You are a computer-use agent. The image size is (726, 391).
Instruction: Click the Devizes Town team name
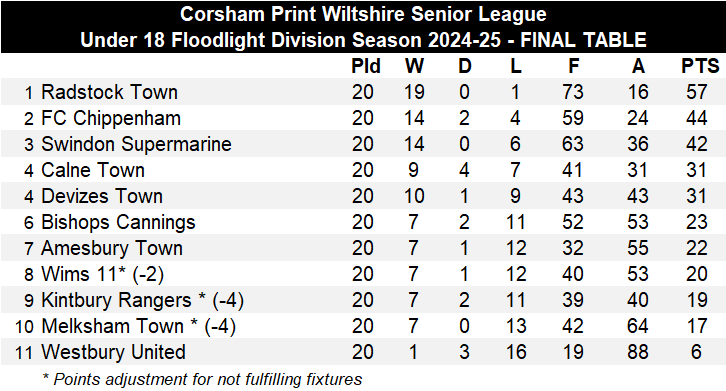click(x=102, y=196)
